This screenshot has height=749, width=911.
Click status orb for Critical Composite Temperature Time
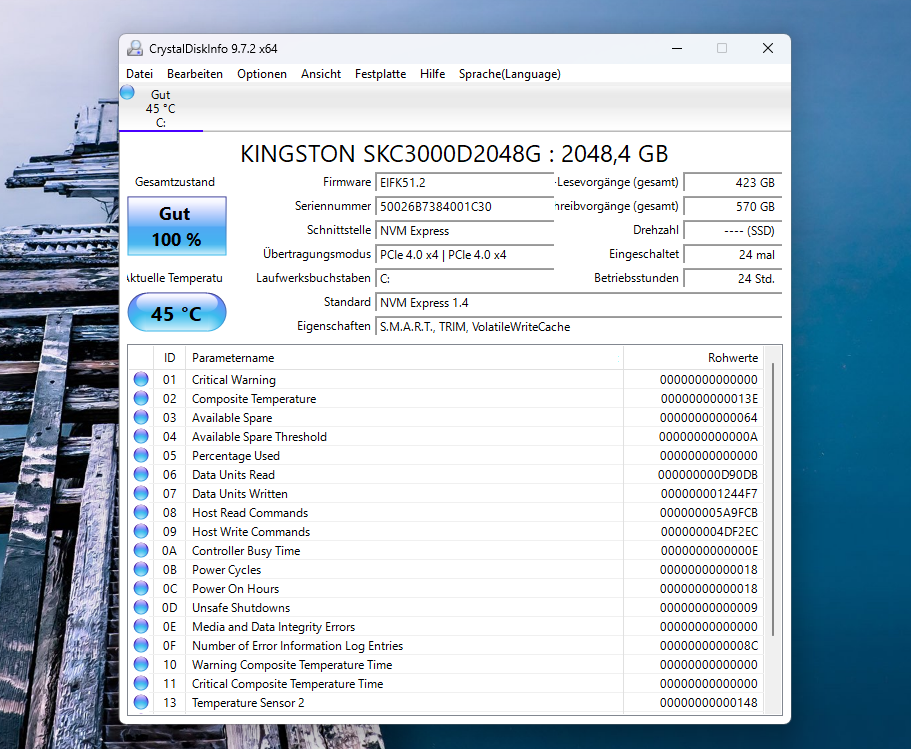pos(141,683)
